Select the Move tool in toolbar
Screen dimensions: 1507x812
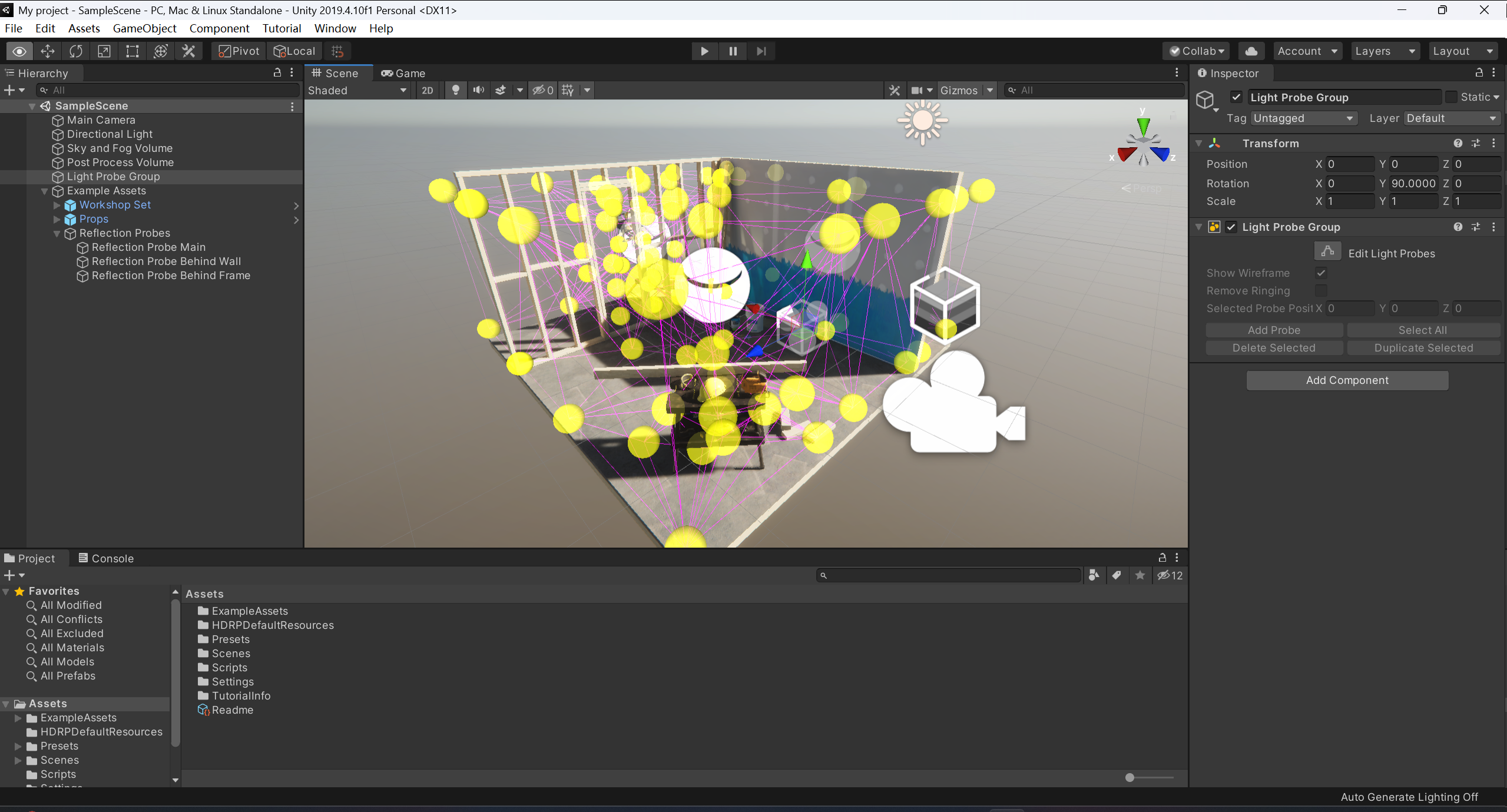(48, 51)
